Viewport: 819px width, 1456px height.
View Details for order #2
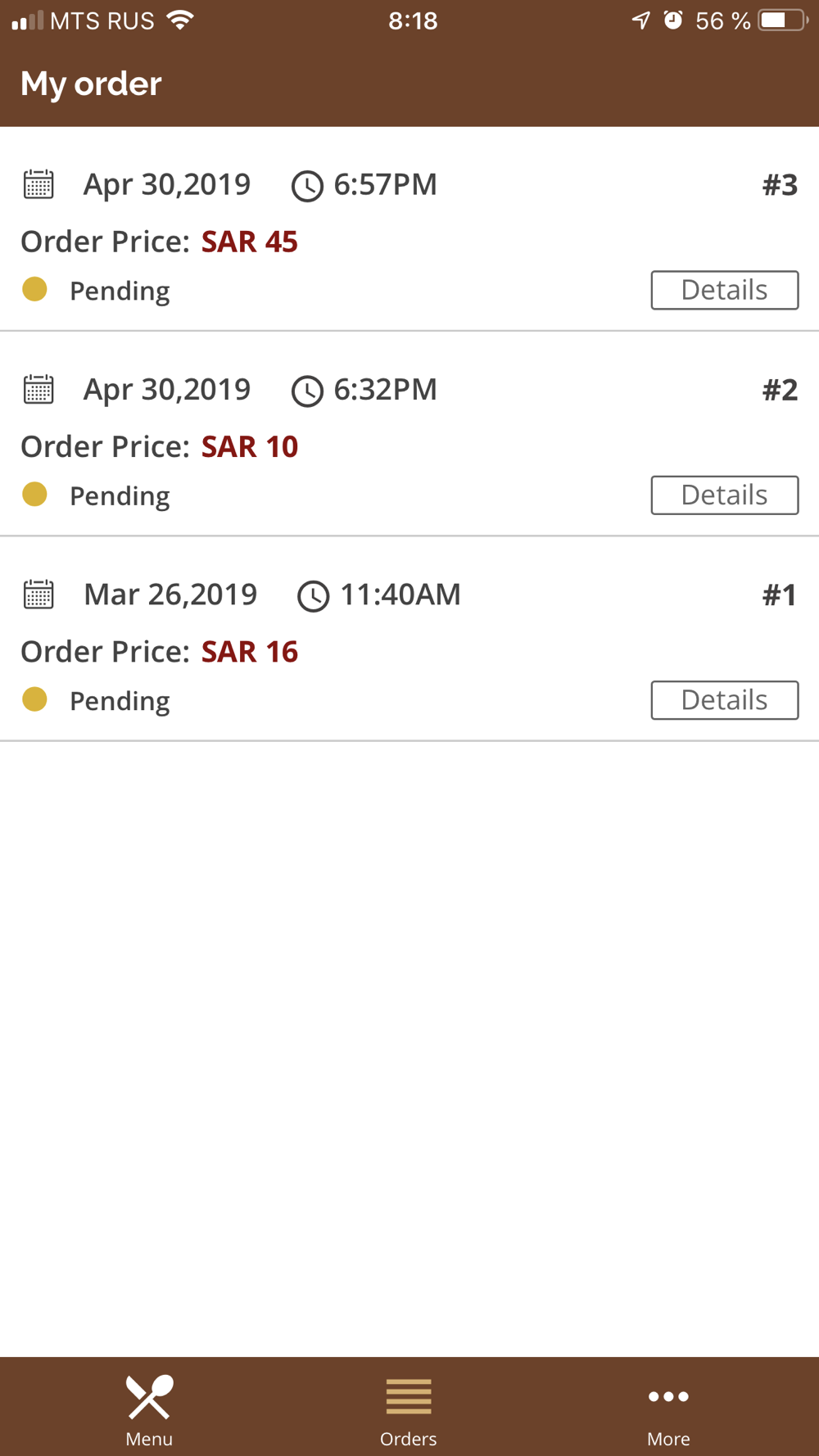(724, 495)
